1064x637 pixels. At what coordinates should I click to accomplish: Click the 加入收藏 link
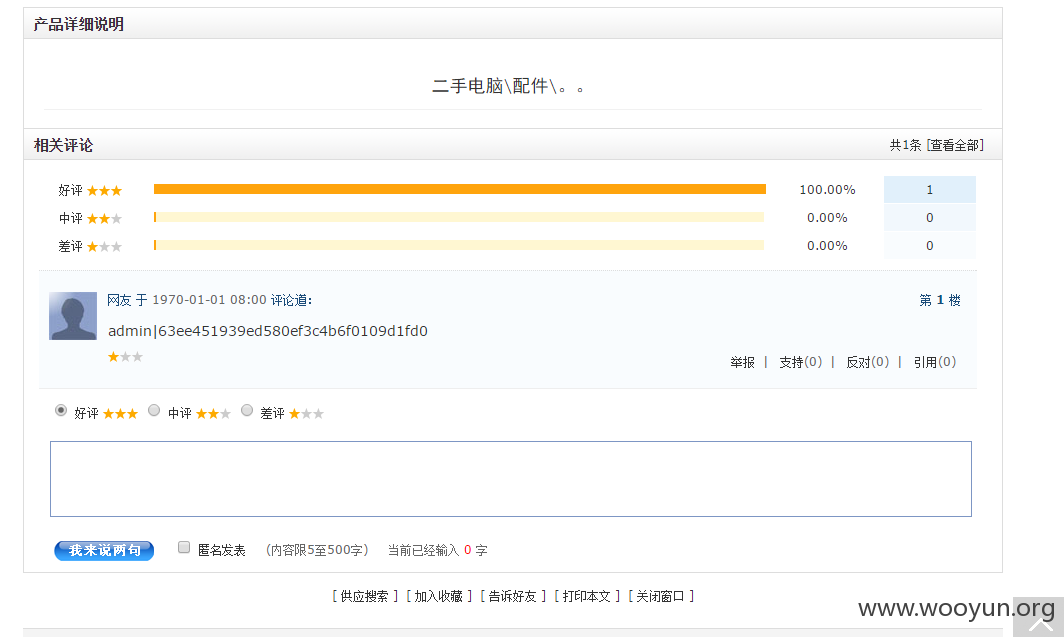coord(438,596)
